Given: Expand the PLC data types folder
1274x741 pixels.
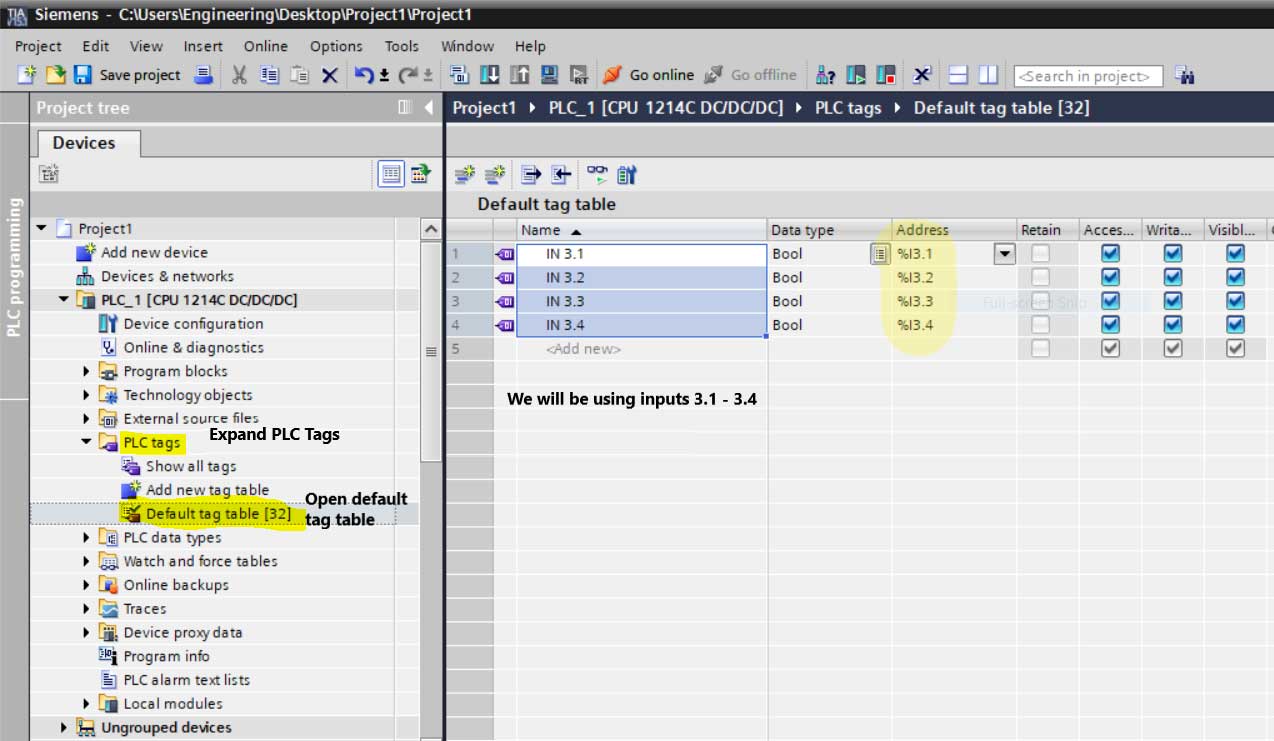Looking at the screenshot, I should [x=87, y=538].
